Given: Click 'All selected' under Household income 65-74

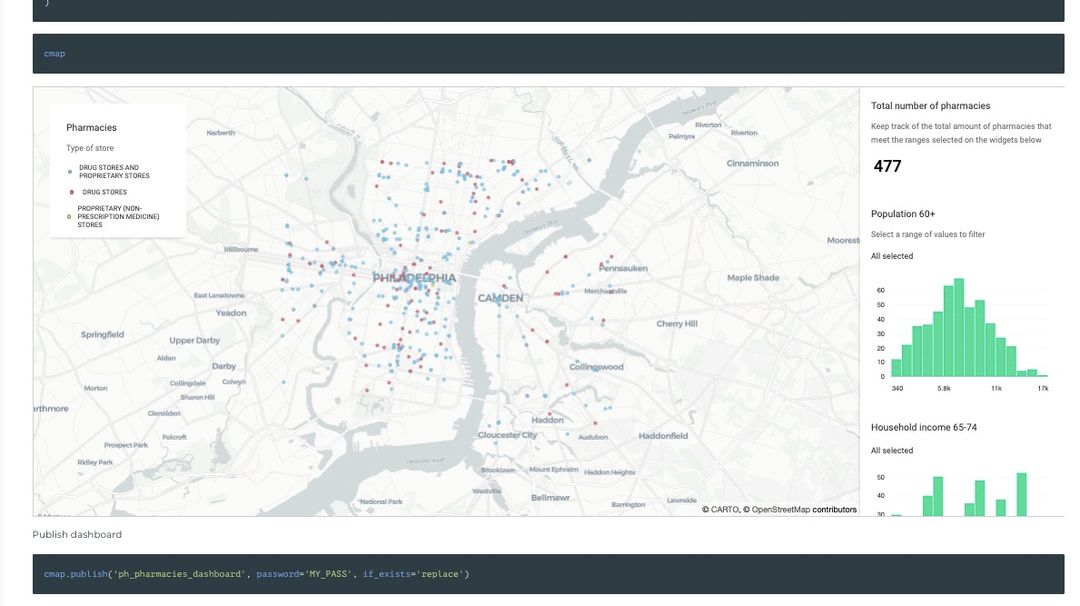Looking at the screenshot, I should pos(891,450).
